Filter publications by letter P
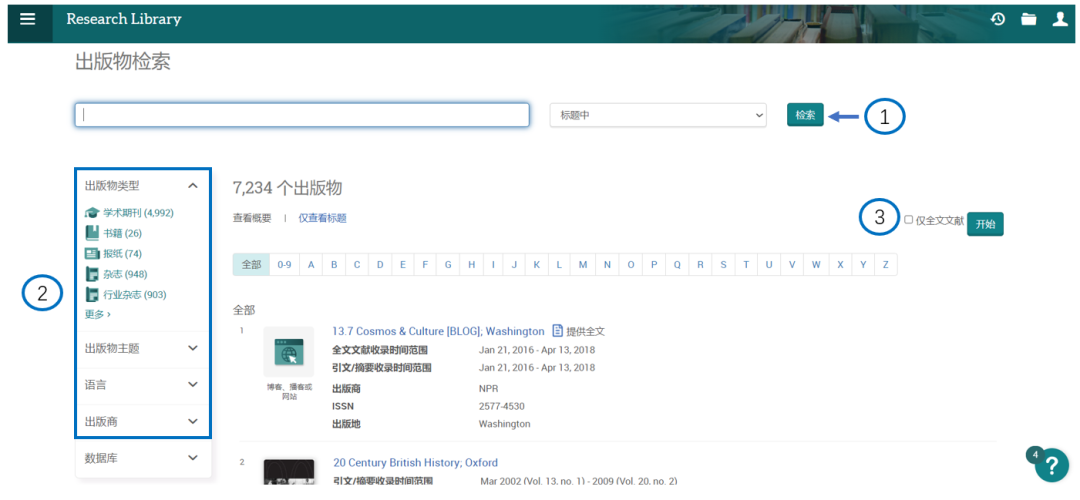 coord(654,264)
